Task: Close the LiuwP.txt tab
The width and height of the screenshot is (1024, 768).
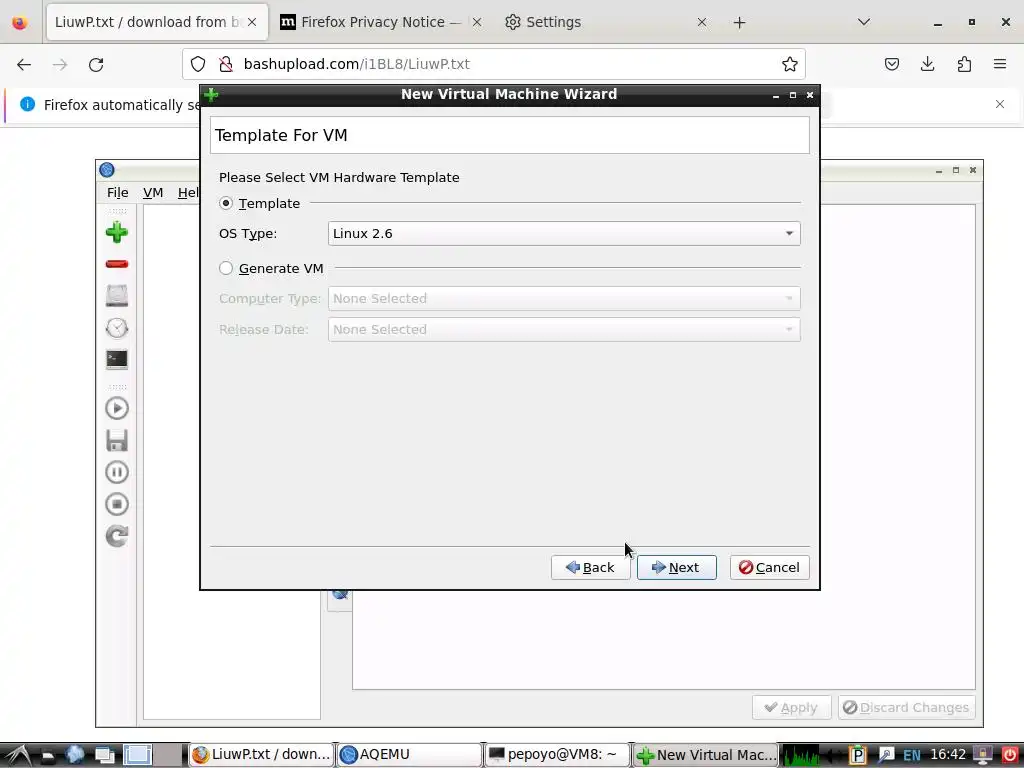Action: 252,22
